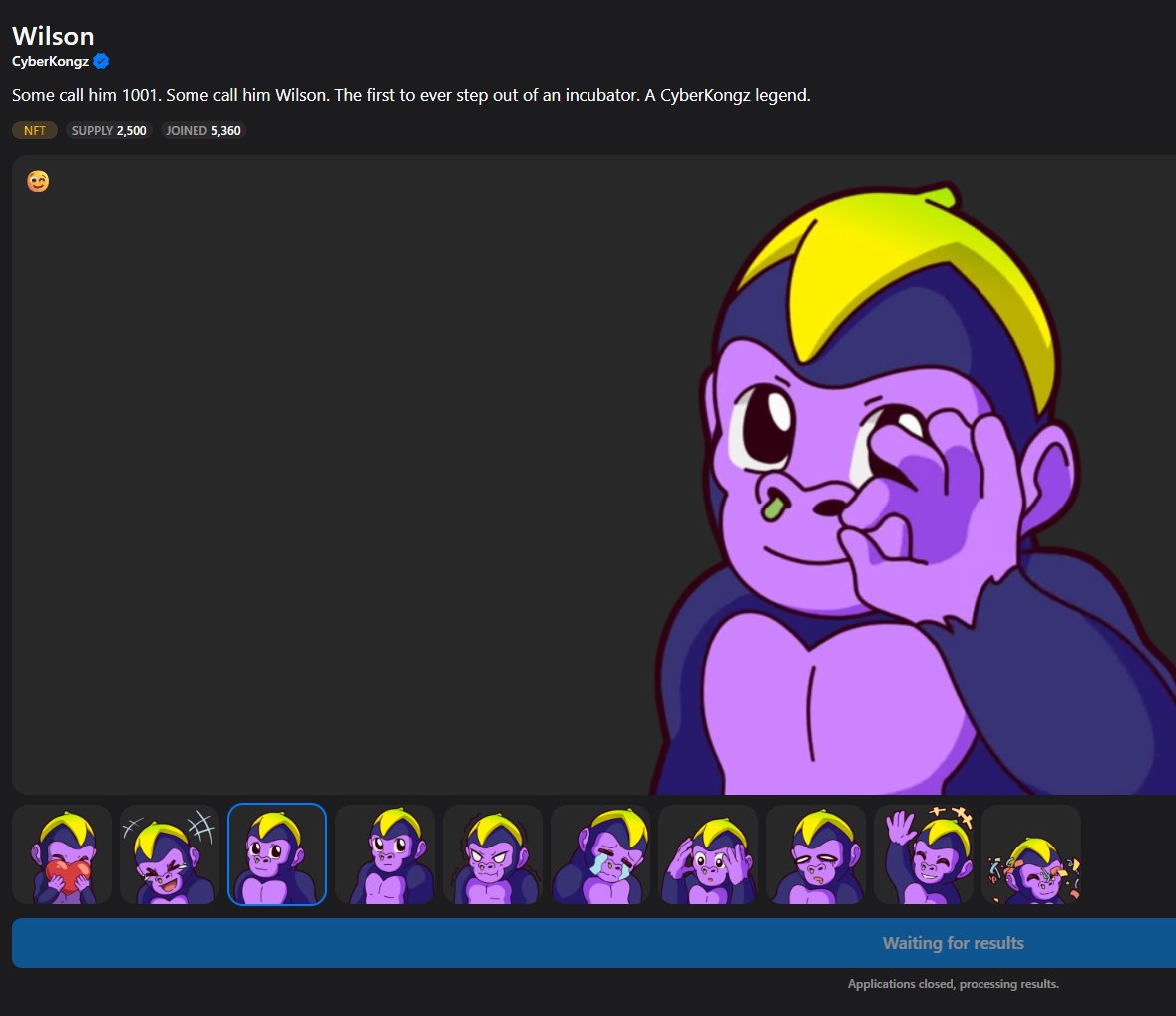The width and height of the screenshot is (1176, 1016).
Task: Click the SUPPLY 2,500 badge
Action: point(109,130)
